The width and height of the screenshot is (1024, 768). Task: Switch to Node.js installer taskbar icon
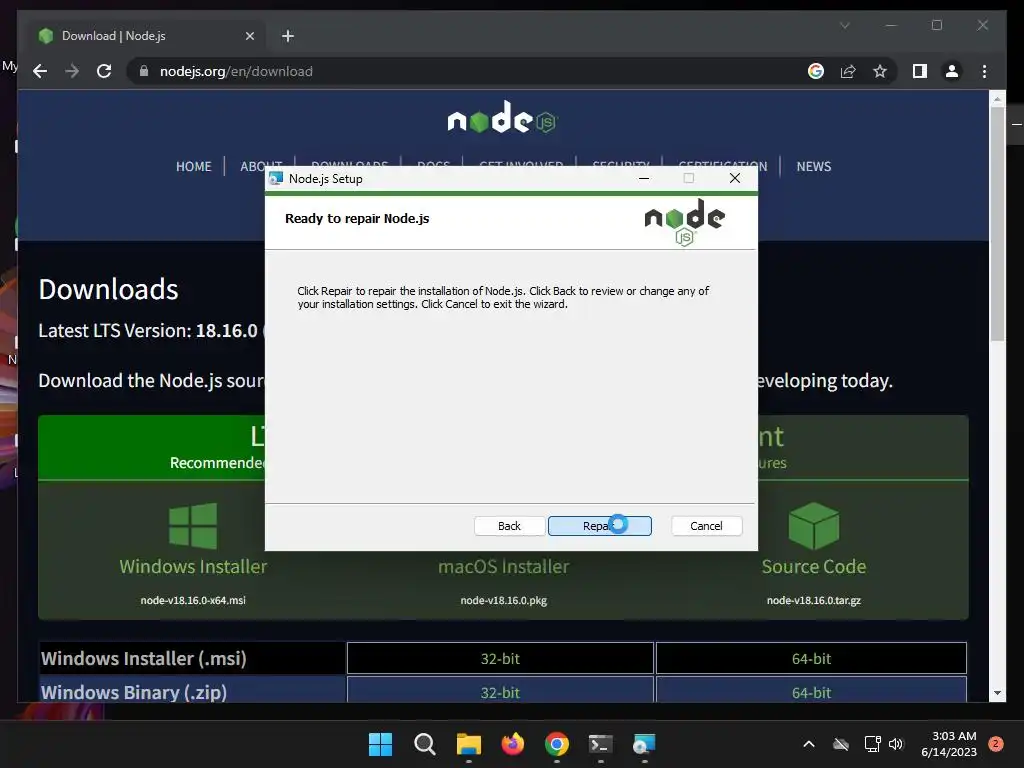click(x=644, y=744)
